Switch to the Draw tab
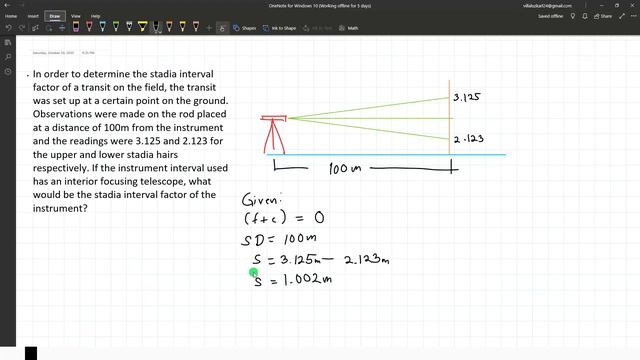Image resolution: width=640 pixels, height=360 pixels. coord(55,16)
